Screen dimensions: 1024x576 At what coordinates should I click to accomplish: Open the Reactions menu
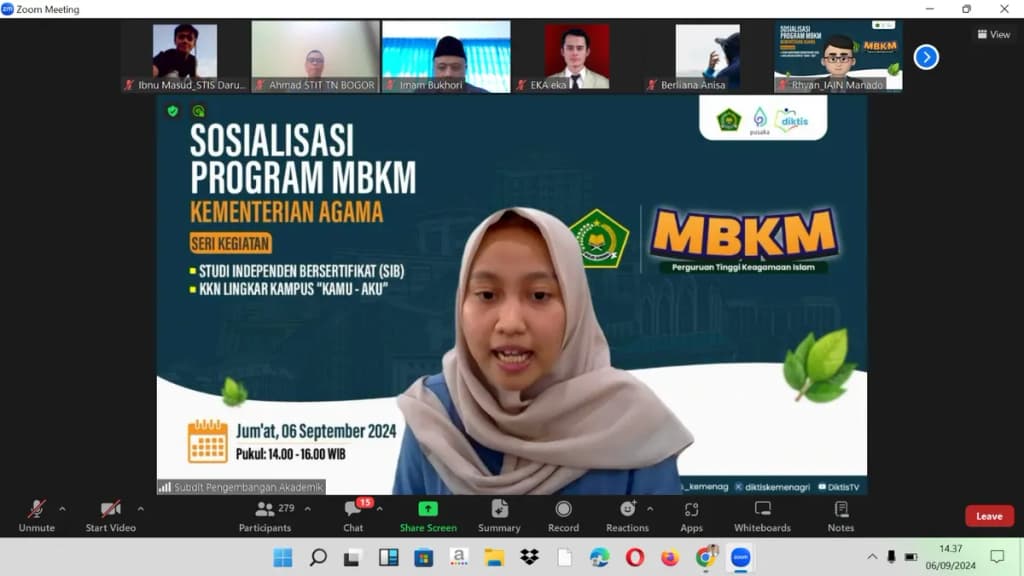[627, 516]
